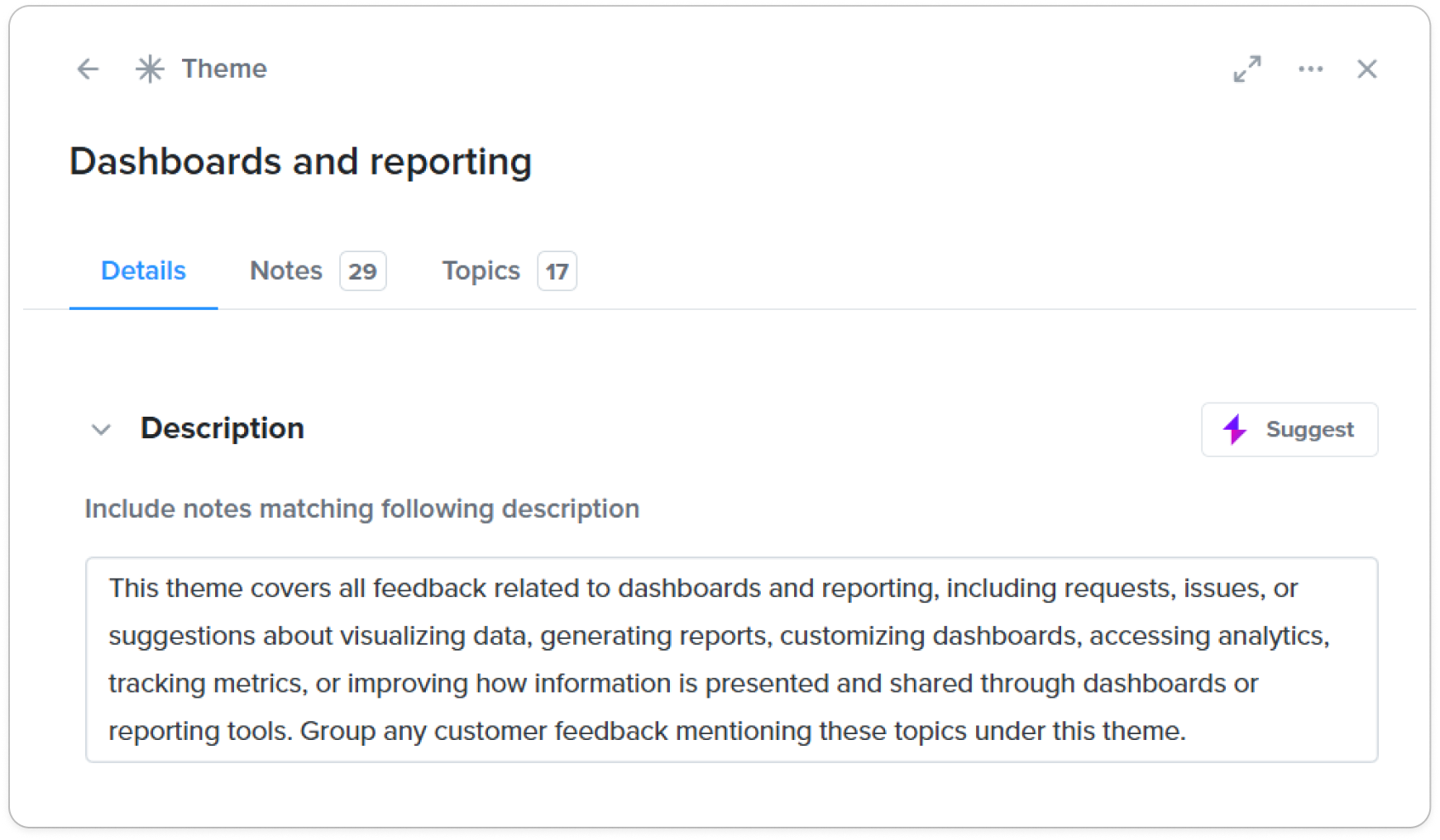This screenshot has height=840, width=1440.
Task: Click the title "Dashboards and reporting"
Action: [300, 161]
